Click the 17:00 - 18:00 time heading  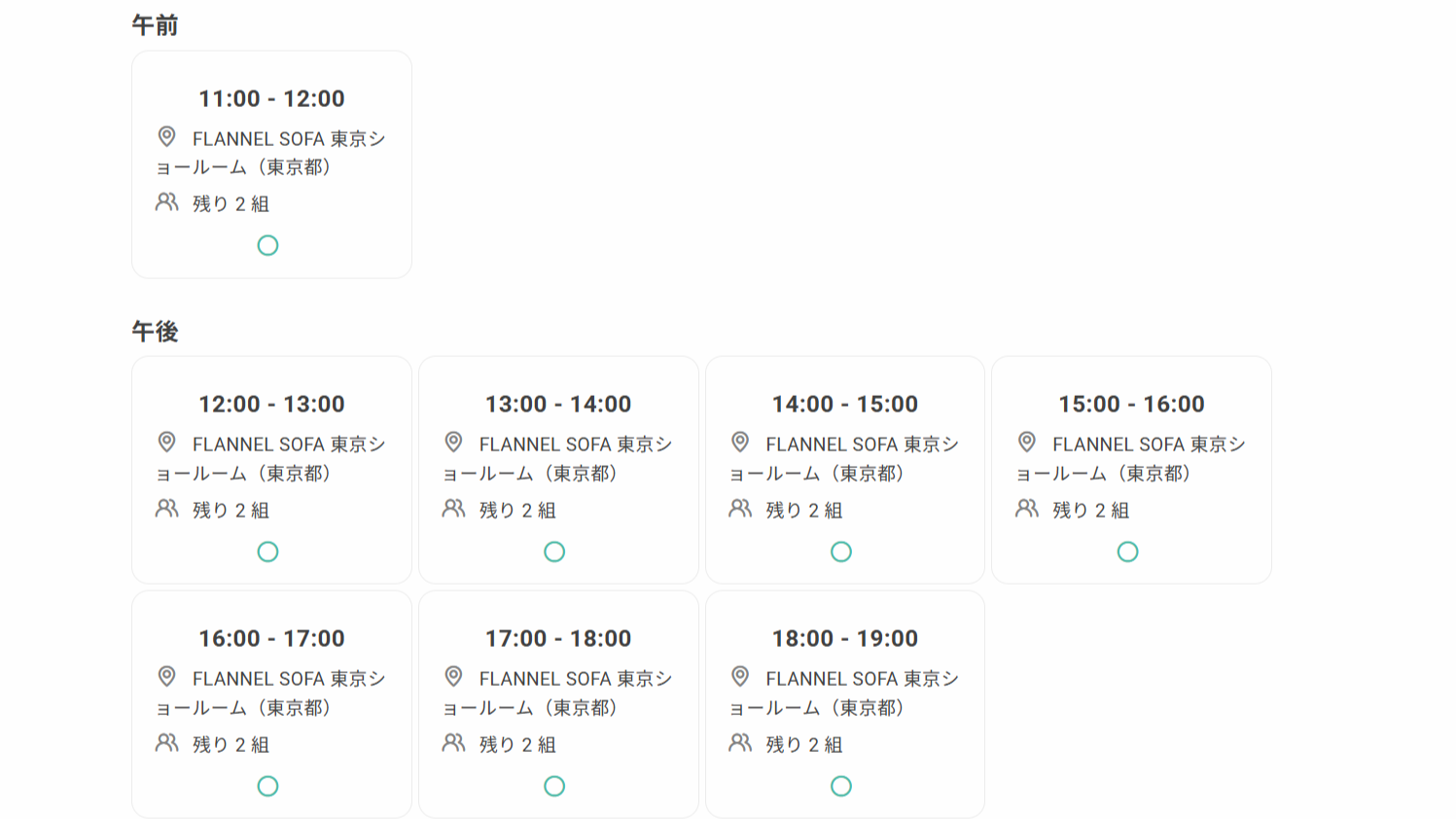tap(558, 638)
